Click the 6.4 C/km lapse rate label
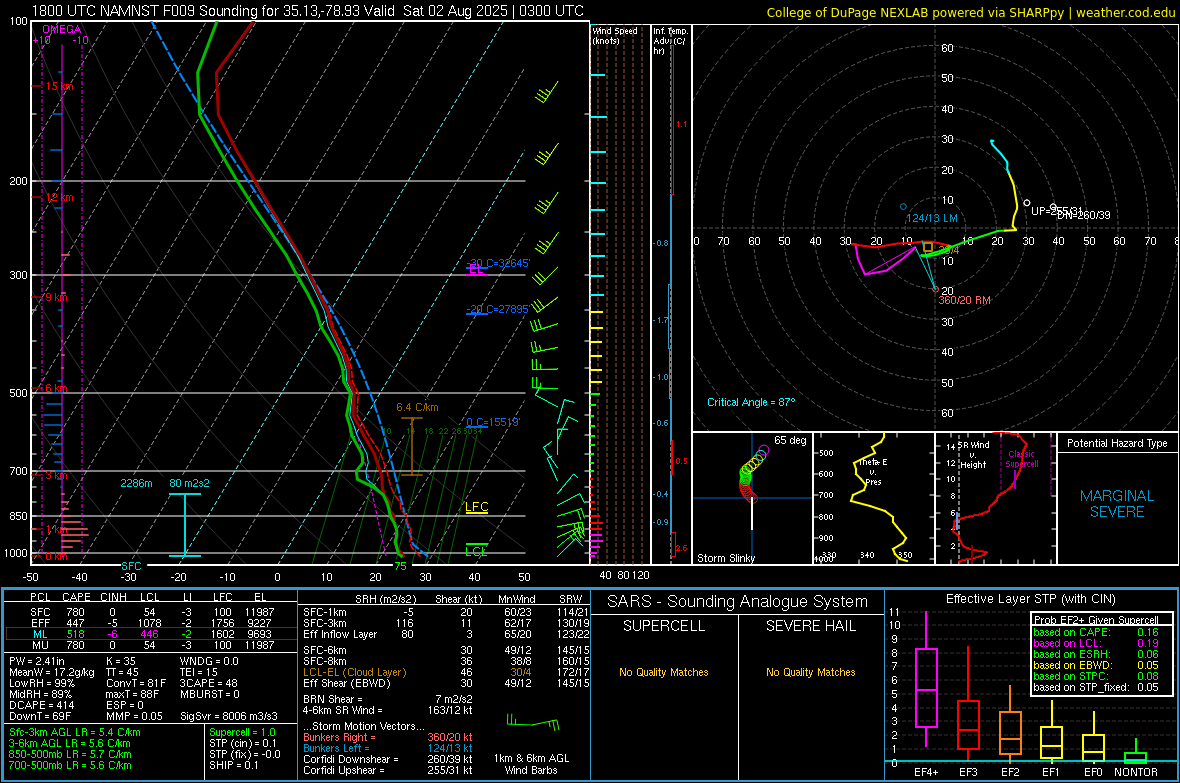This screenshot has width=1180, height=783. (417, 407)
